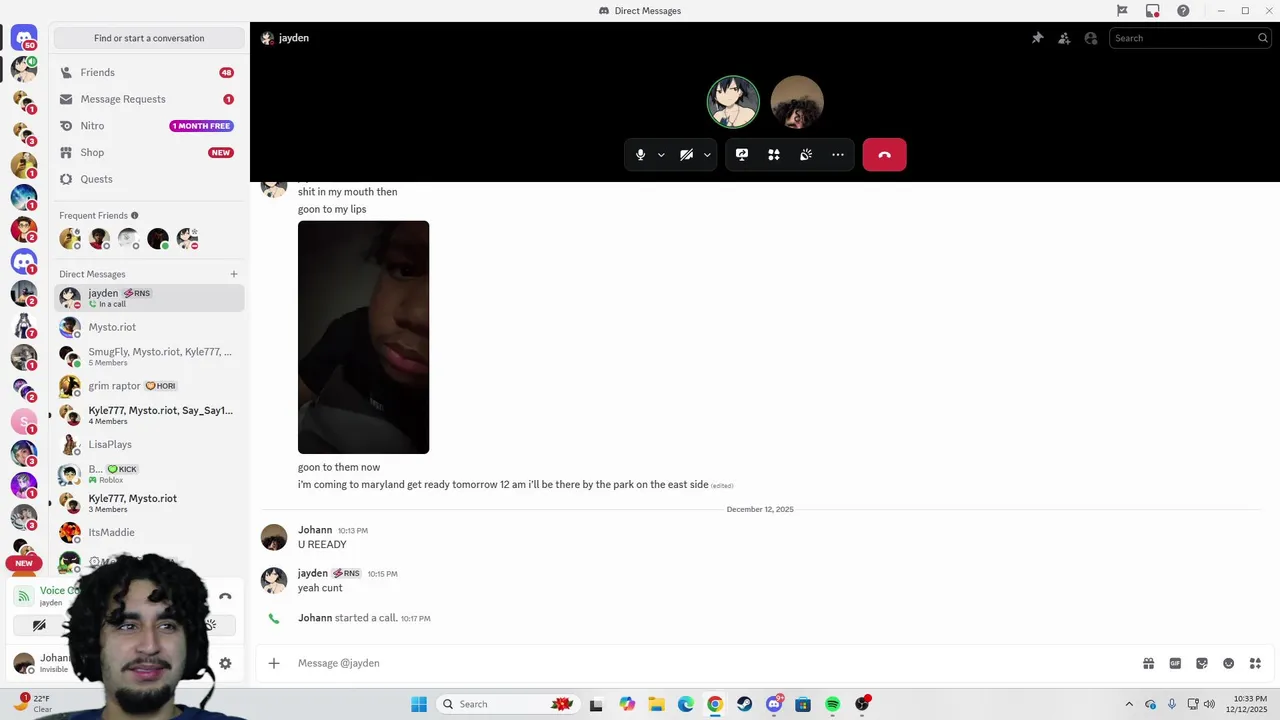Open the Quests page
Image resolution: width=1280 pixels, height=720 pixels.
[149, 179]
